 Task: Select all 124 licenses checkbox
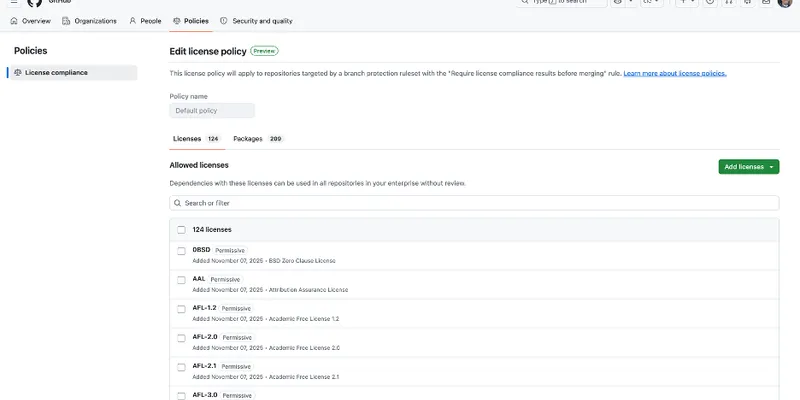[181, 230]
